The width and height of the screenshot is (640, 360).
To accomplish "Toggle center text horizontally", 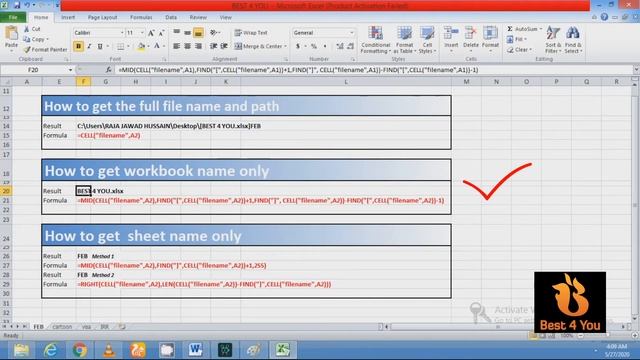I will (x=187, y=46).
